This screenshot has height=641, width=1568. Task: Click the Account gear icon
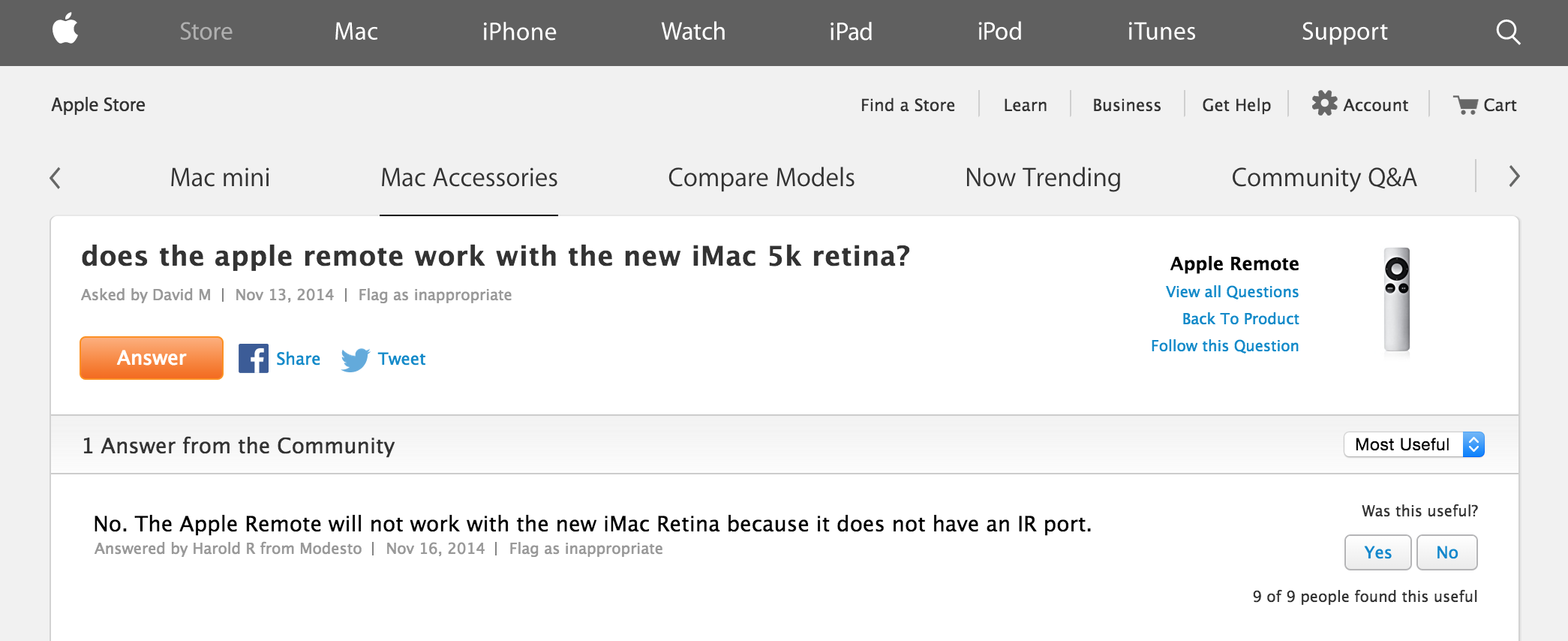[x=1324, y=104]
